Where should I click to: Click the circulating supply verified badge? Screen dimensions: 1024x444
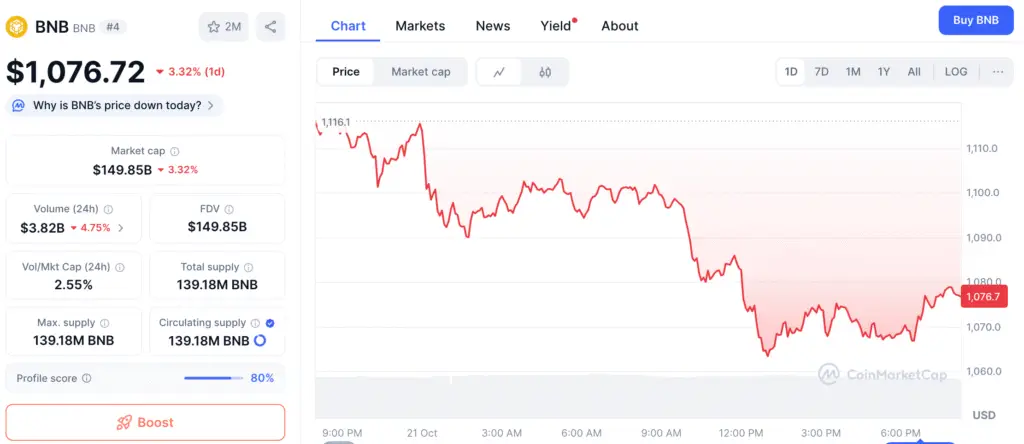click(x=270, y=323)
